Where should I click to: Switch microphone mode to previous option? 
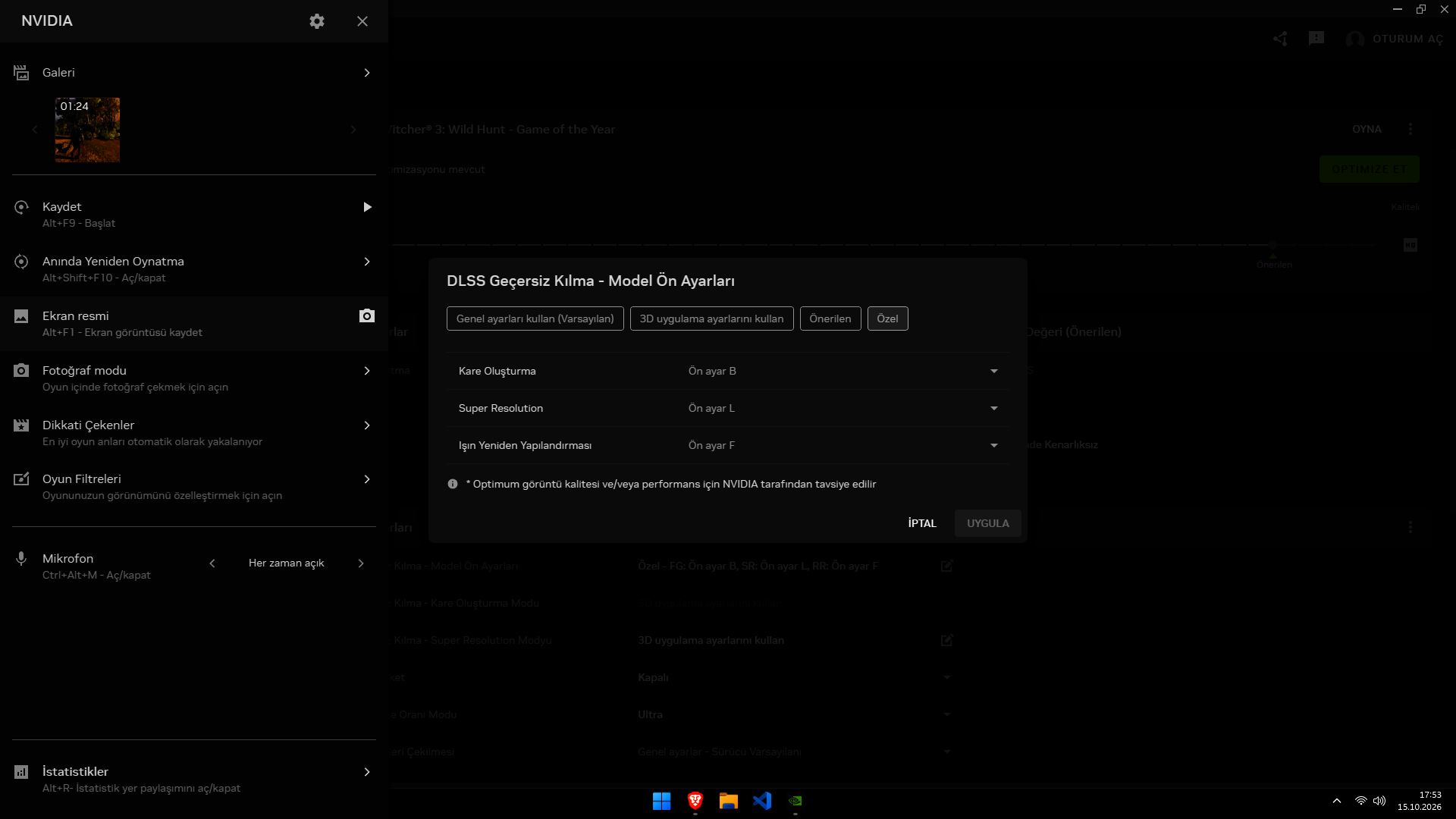click(212, 563)
